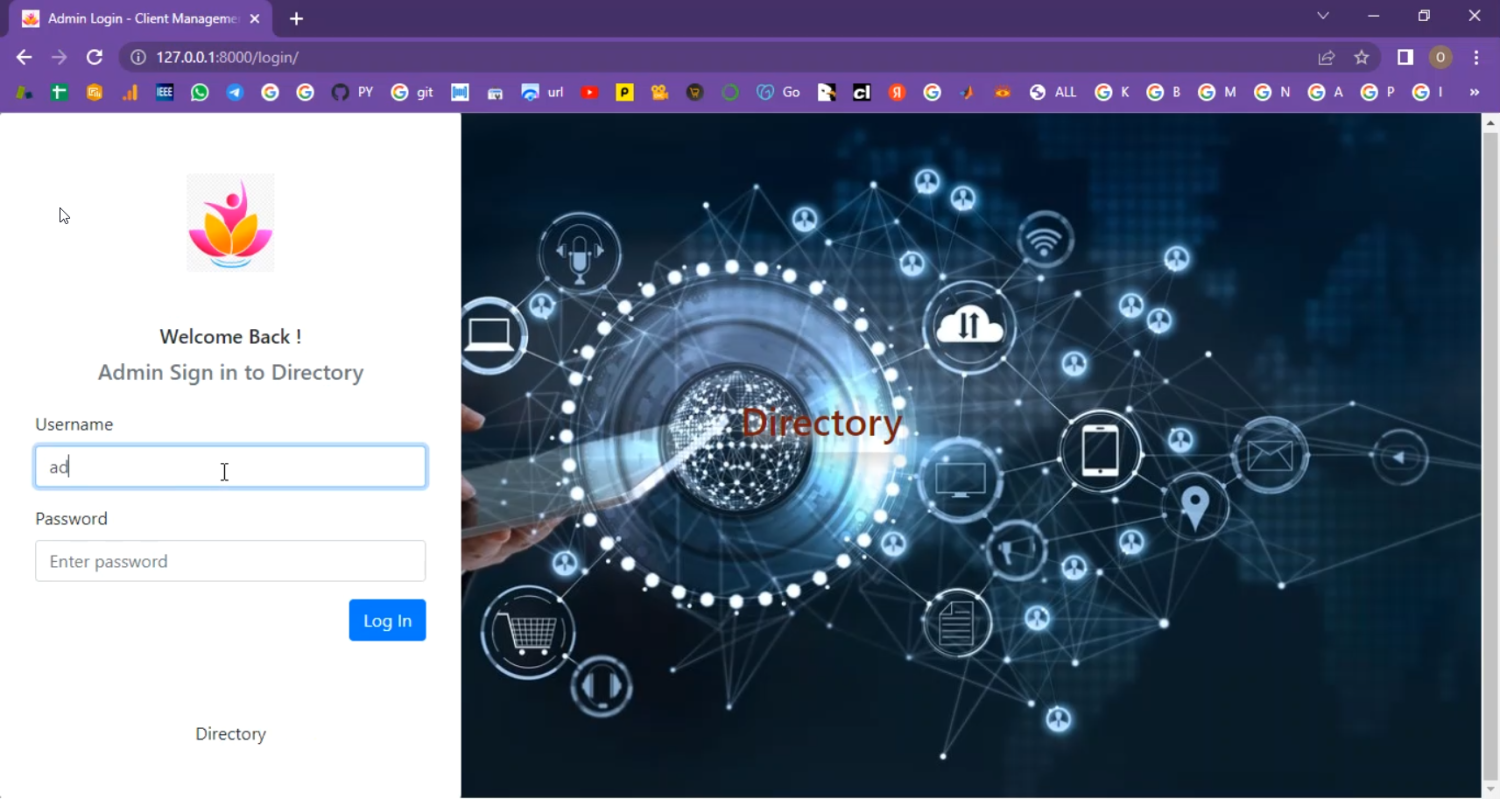The image size is (1500, 799).
Task: Open the GitHub PY bookmark
Action: [x=352, y=92]
